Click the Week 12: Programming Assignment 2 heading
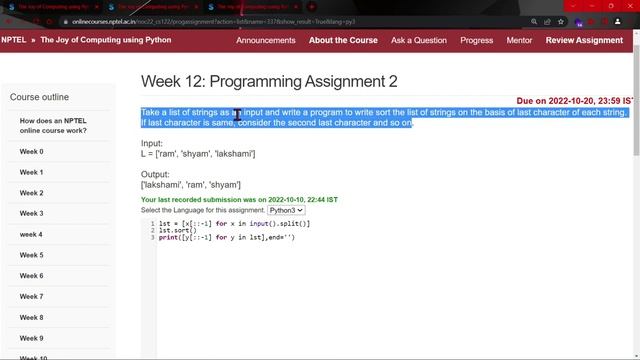 tap(269, 82)
